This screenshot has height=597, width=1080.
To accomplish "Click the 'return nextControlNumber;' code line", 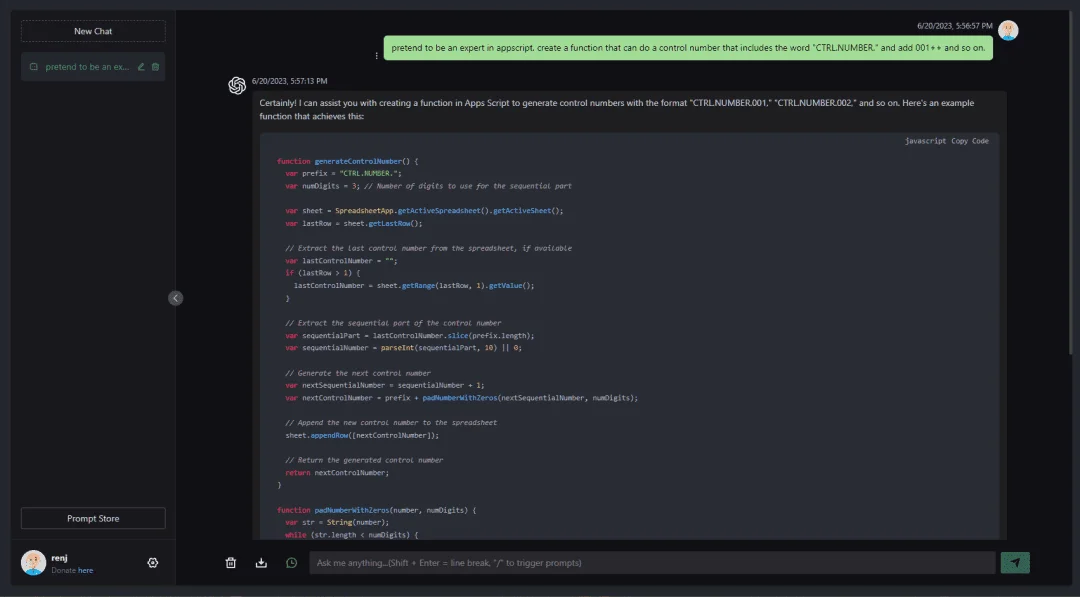I will click(337, 473).
